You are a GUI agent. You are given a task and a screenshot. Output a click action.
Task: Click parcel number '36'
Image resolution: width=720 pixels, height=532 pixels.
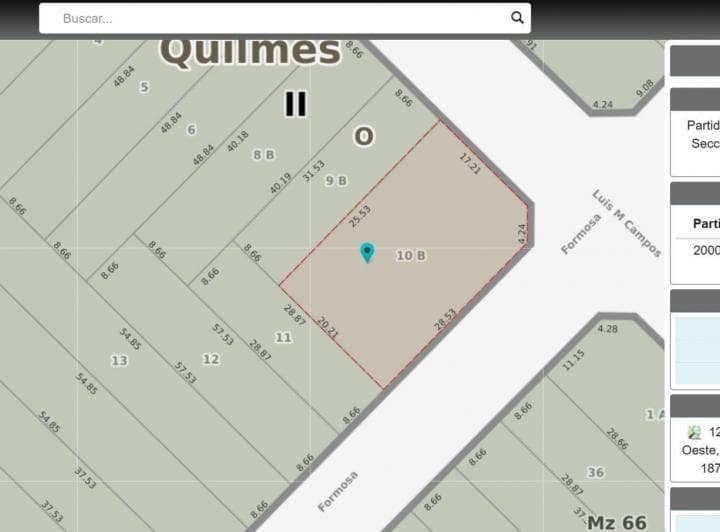pos(596,472)
